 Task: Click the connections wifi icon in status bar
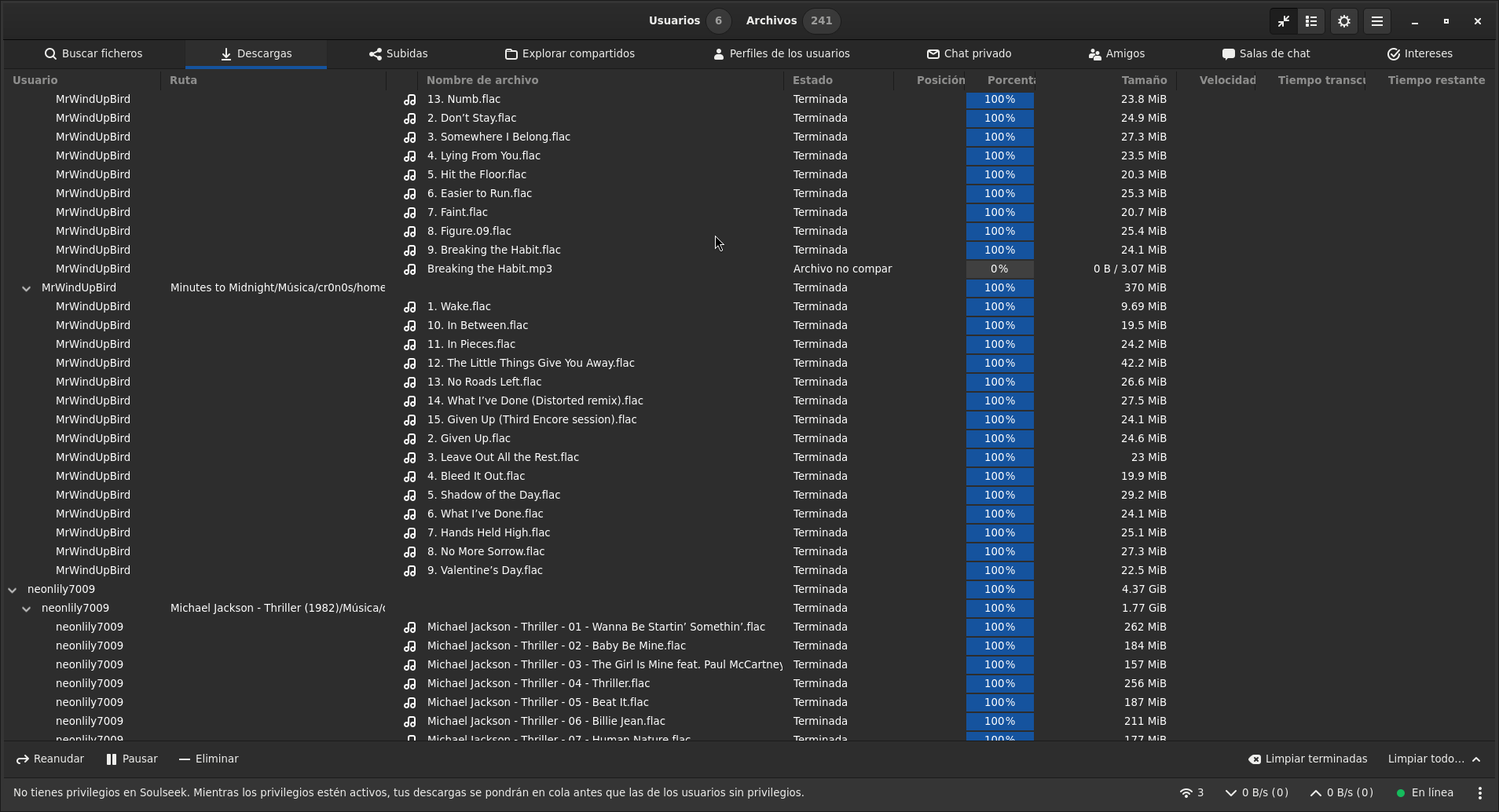(x=1192, y=792)
